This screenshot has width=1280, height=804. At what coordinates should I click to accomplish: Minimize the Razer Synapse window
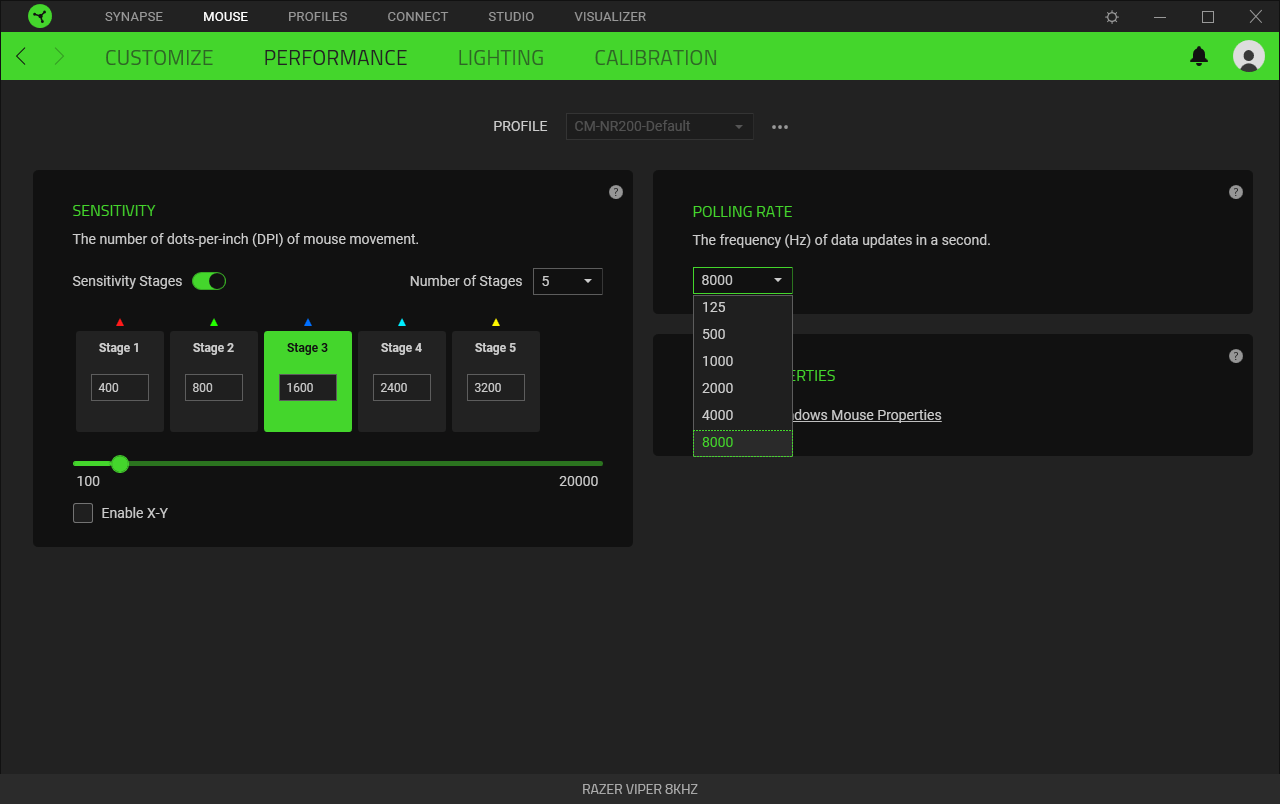pyautogui.click(x=1160, y=17)
